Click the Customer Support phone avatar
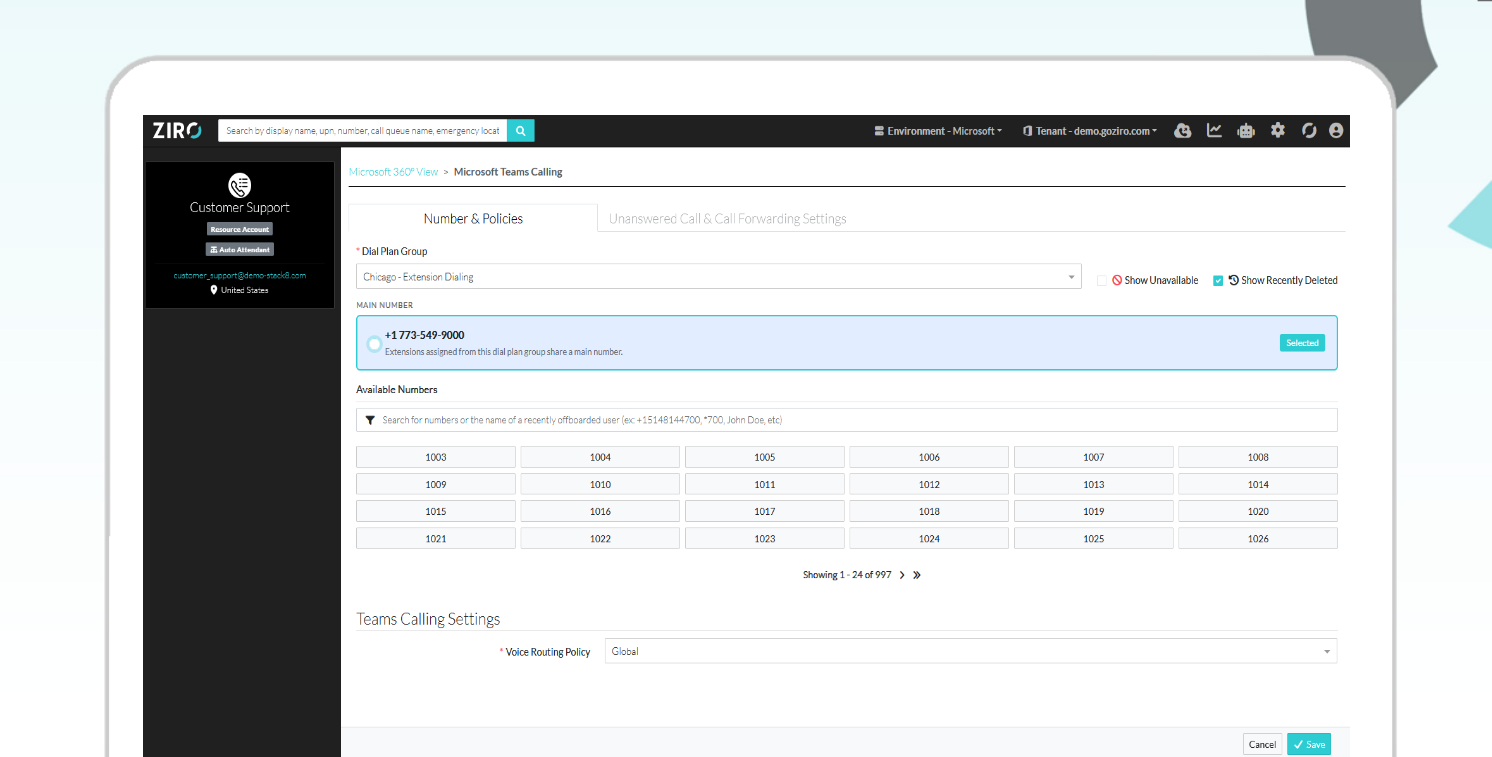 [x=240, y=185]
